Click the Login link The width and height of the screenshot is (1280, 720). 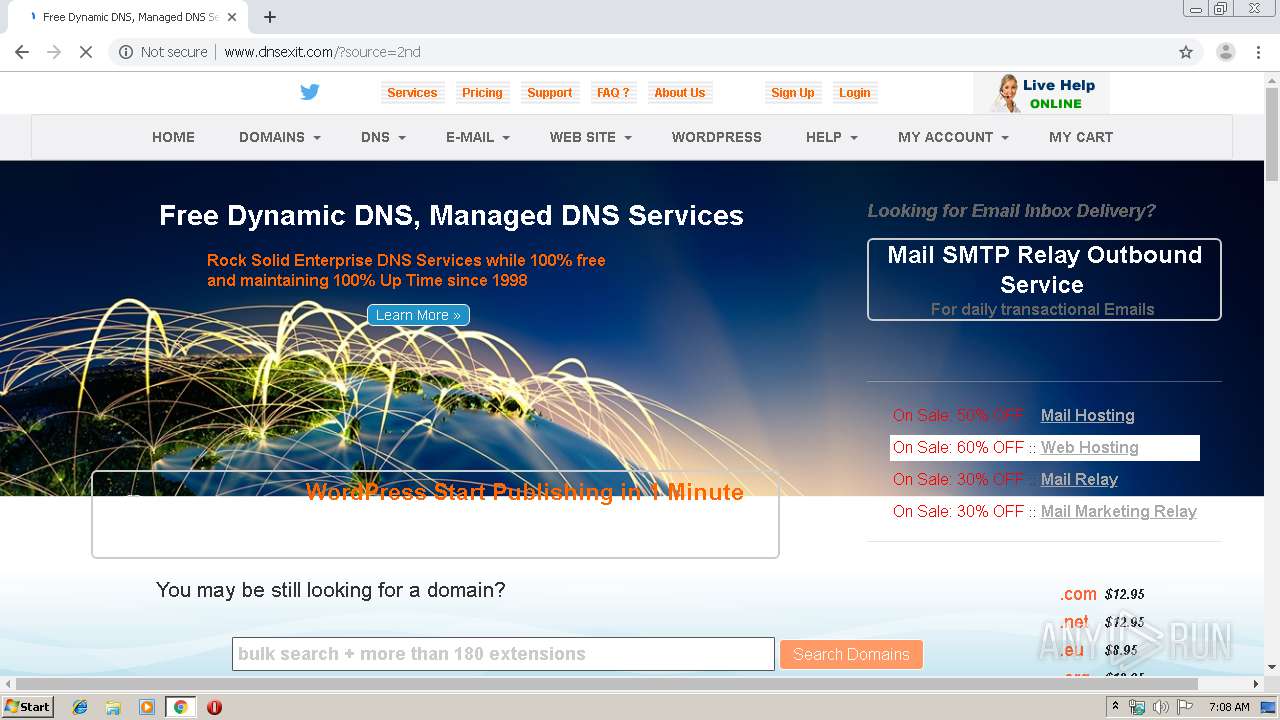click(854, 93)
